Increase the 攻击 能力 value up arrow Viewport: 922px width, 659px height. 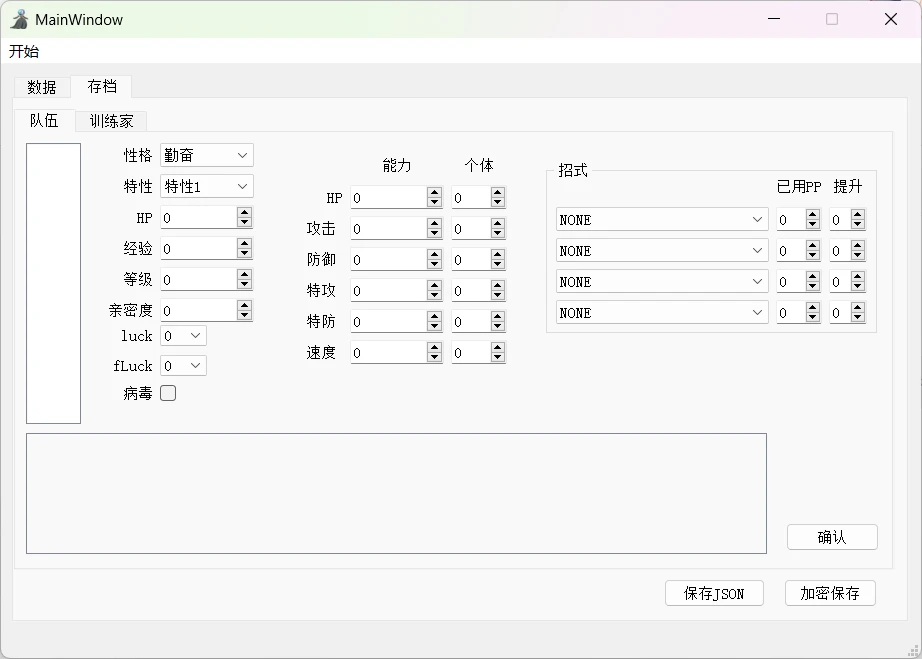tap(435, 223)
